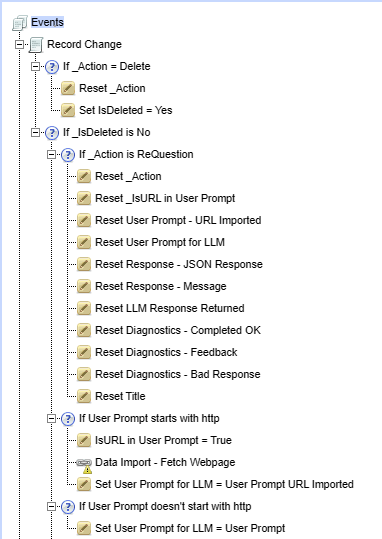Collapse the If _Action is ReQuestion branch
Viewport: 382px width, 539px height.
[x=52, y=155]
